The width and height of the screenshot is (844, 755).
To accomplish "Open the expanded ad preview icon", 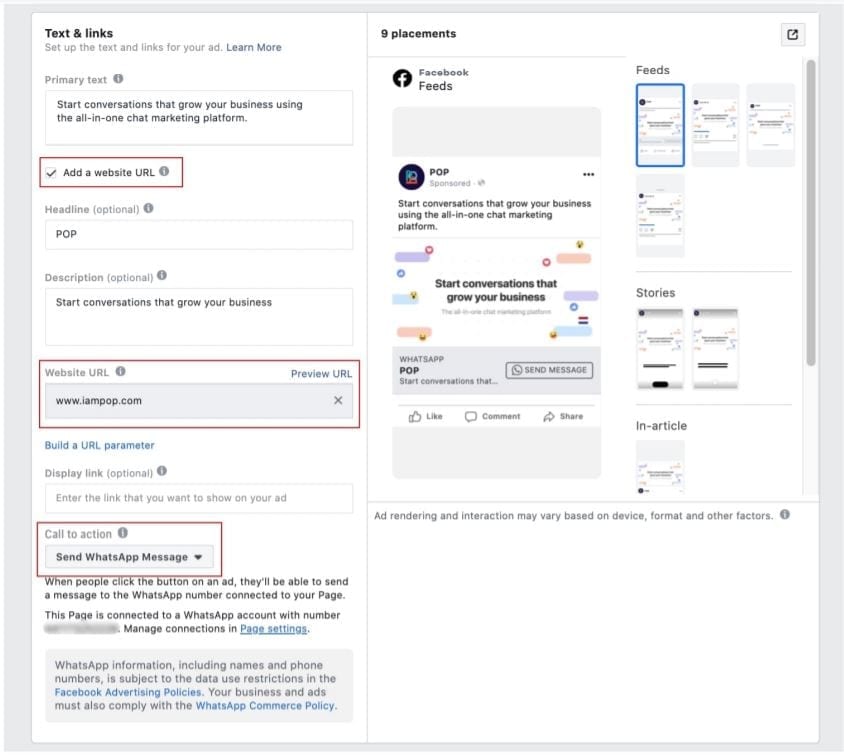I will pos(792,34).
